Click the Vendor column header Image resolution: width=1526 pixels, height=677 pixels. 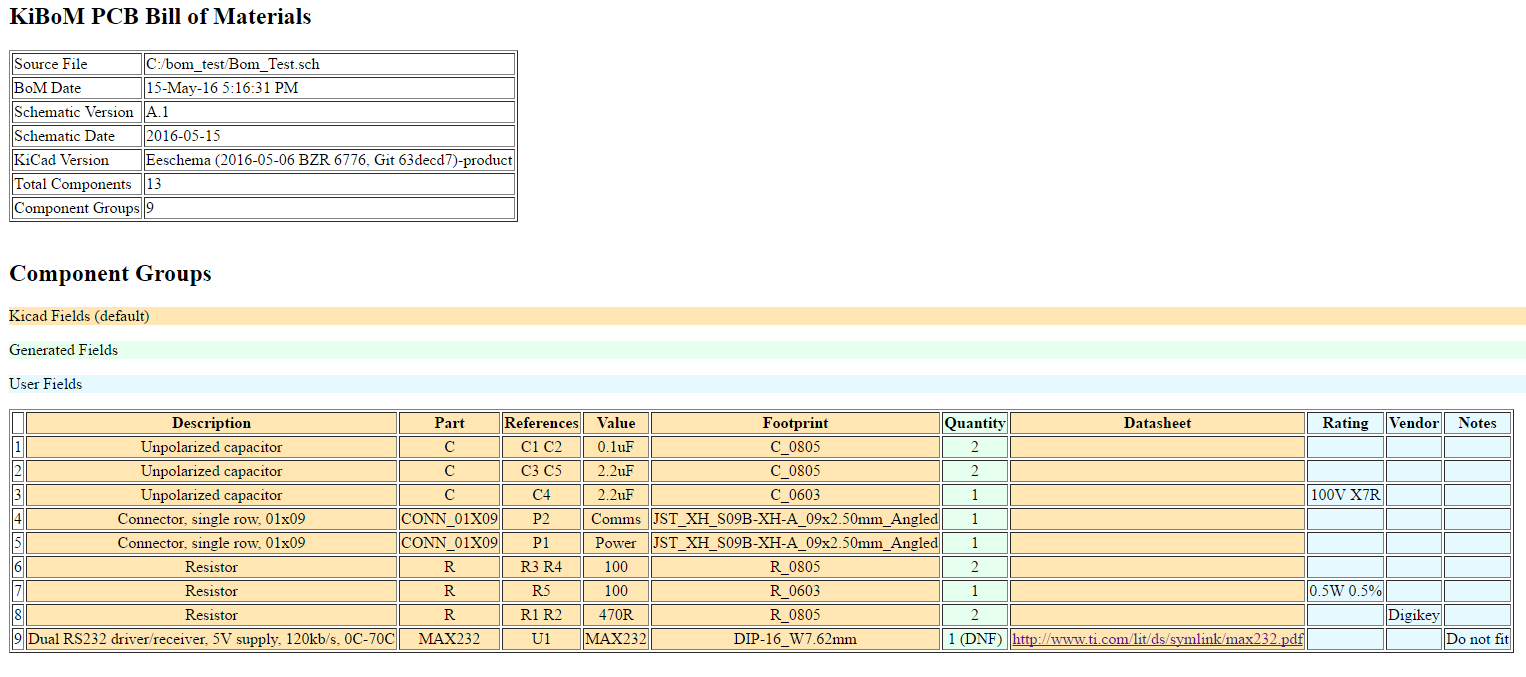click(1414, 423)
